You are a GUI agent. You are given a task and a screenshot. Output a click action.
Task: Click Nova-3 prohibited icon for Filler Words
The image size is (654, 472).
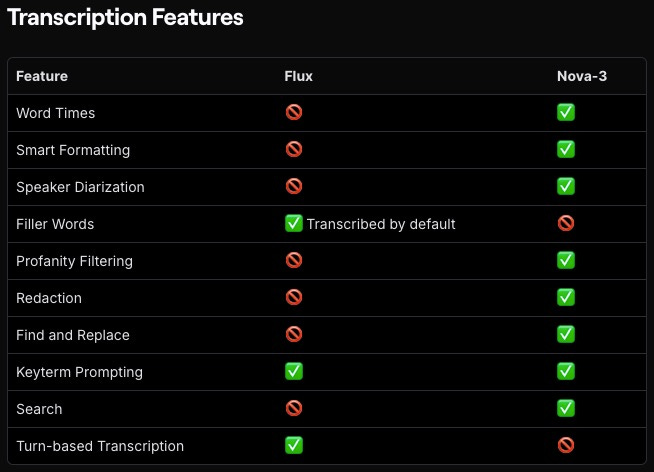coord(566,223)
